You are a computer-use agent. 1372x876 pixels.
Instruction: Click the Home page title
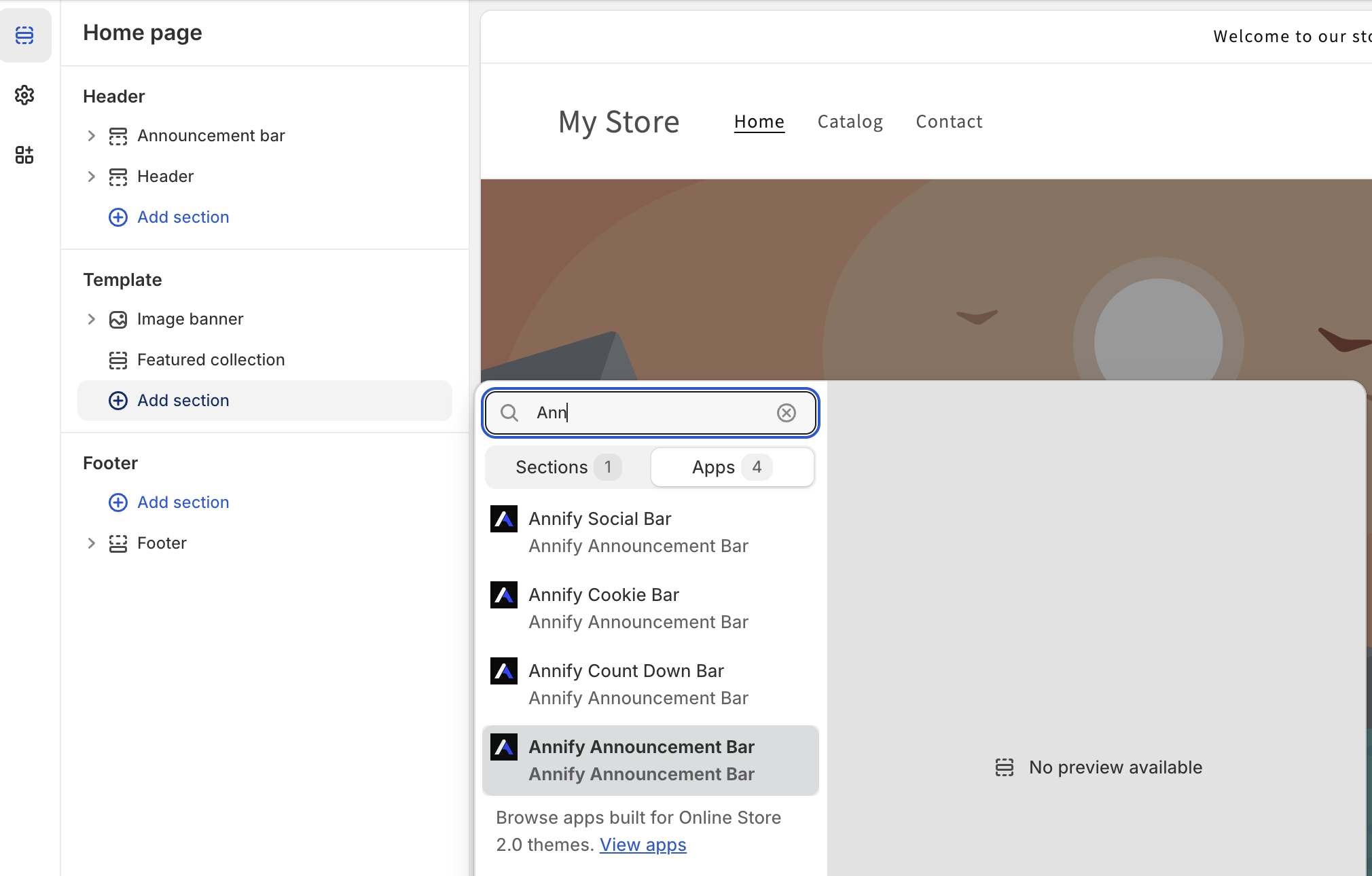pos(143,33)
